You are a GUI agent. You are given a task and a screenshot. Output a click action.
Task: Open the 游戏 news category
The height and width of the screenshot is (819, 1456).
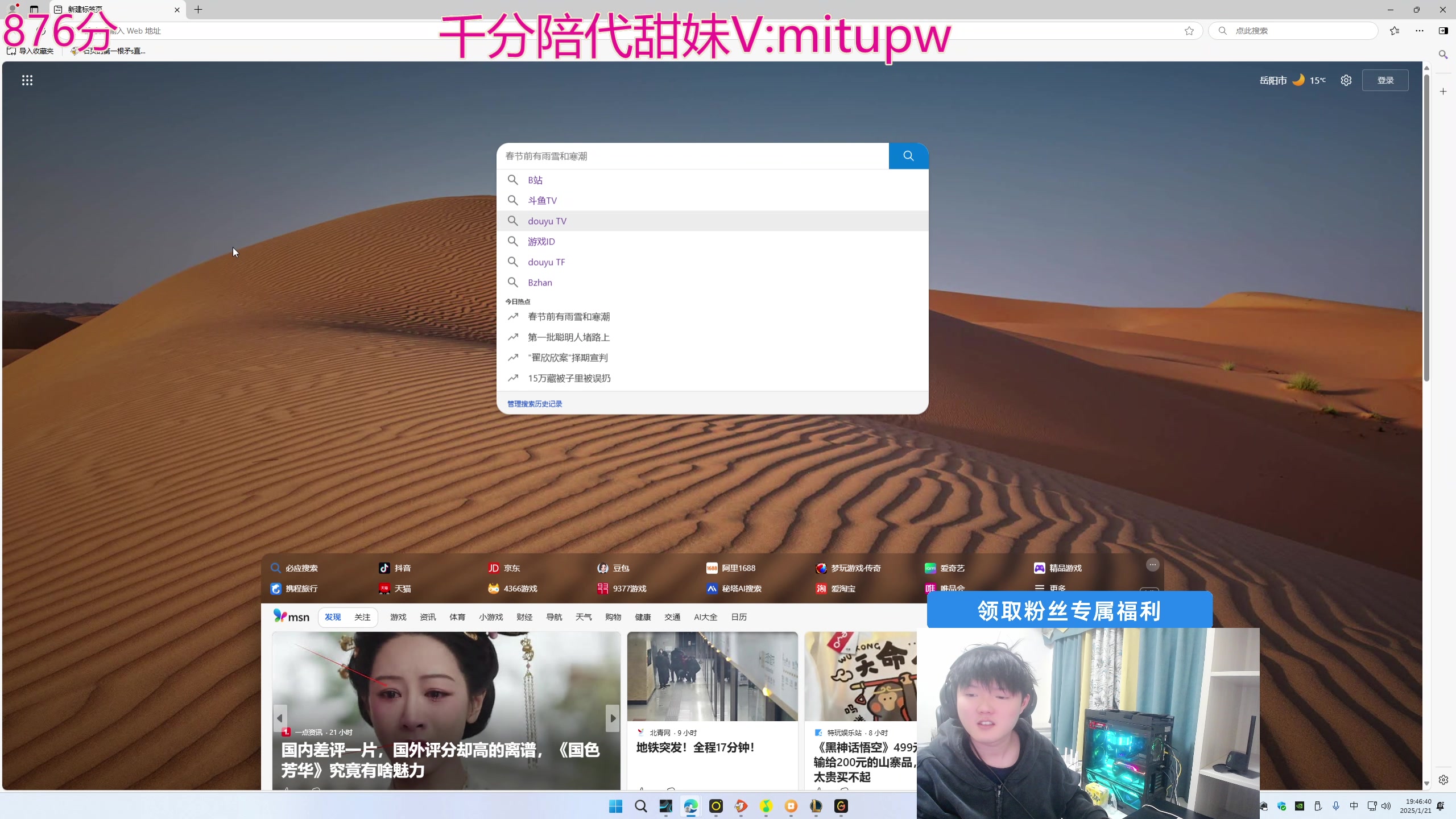(x=398, y=617)
